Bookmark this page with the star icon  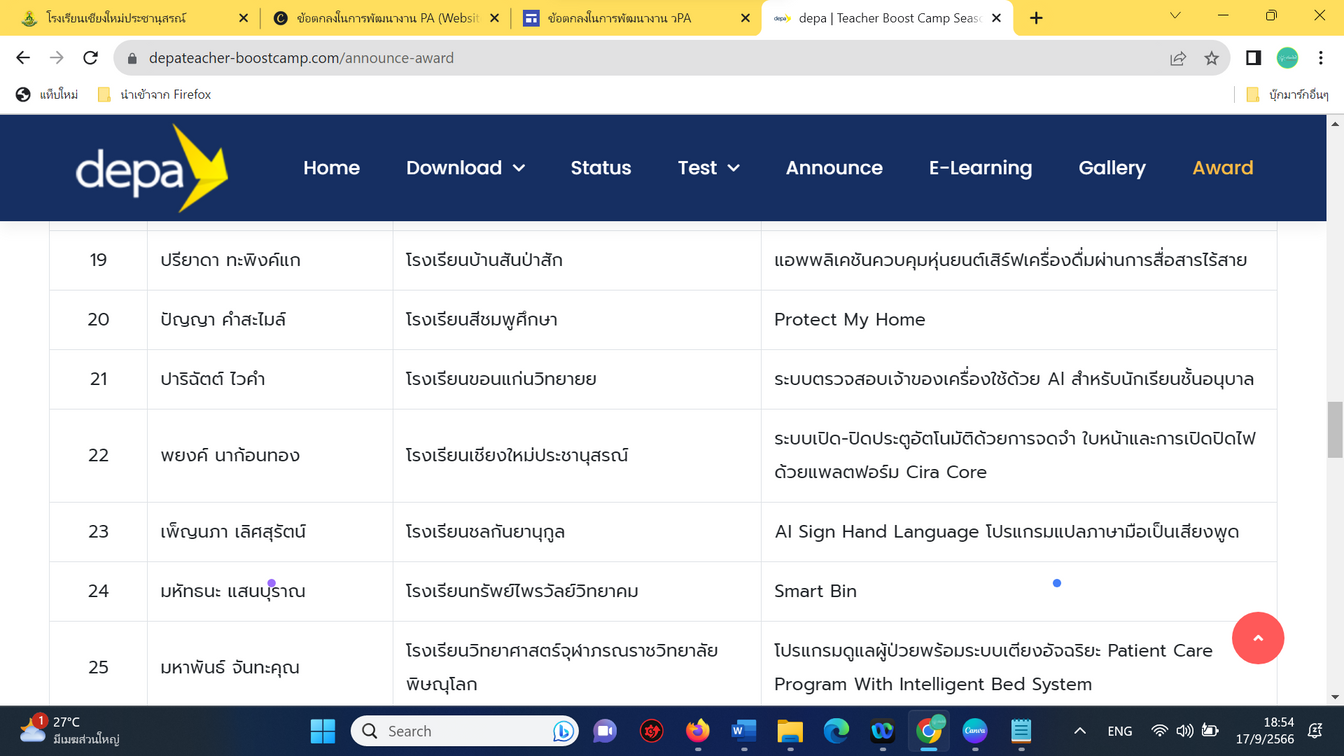point(1211,58)
